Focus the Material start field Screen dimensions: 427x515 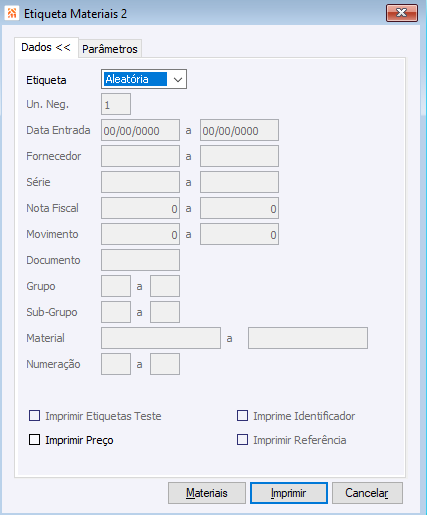point(161,338)
